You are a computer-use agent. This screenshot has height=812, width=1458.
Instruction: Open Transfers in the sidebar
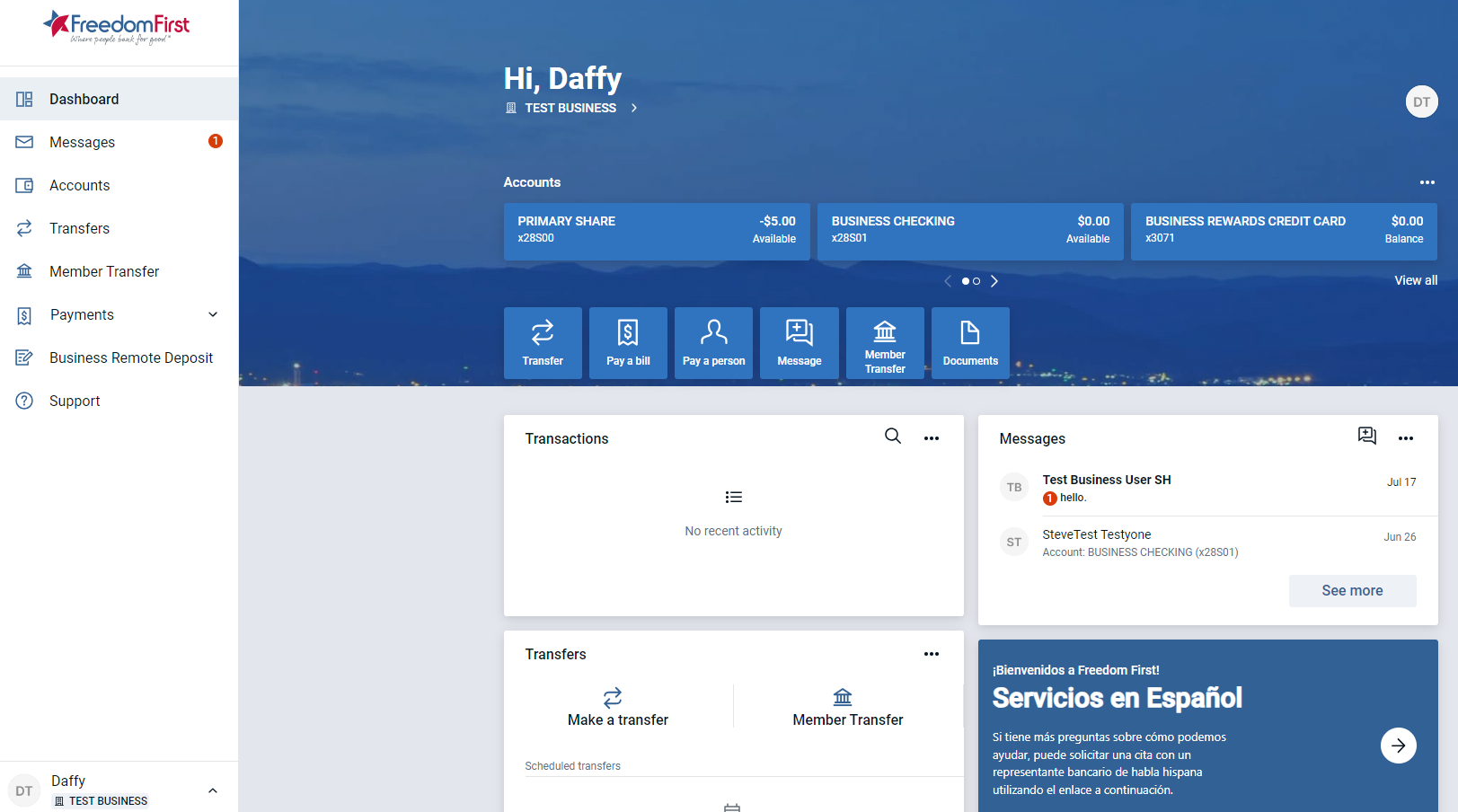click(119, 228)
